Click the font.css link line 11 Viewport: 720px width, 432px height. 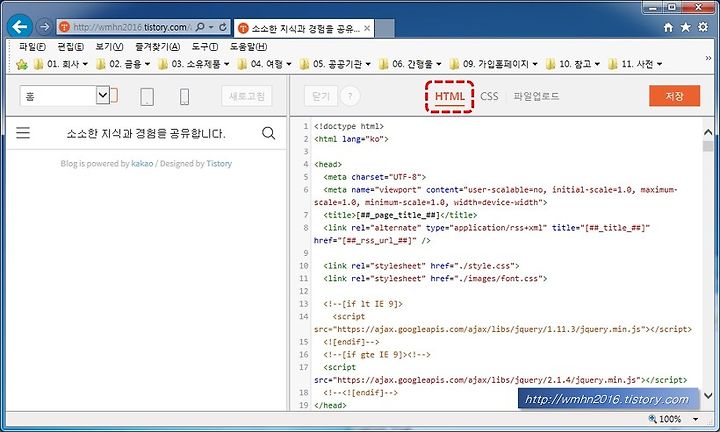pyautogui.click(x=435, y=278)
